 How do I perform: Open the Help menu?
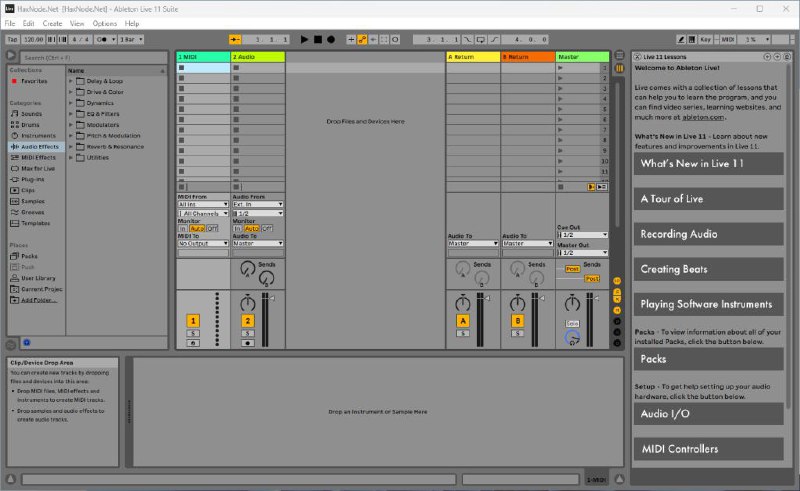pos(132,23)
